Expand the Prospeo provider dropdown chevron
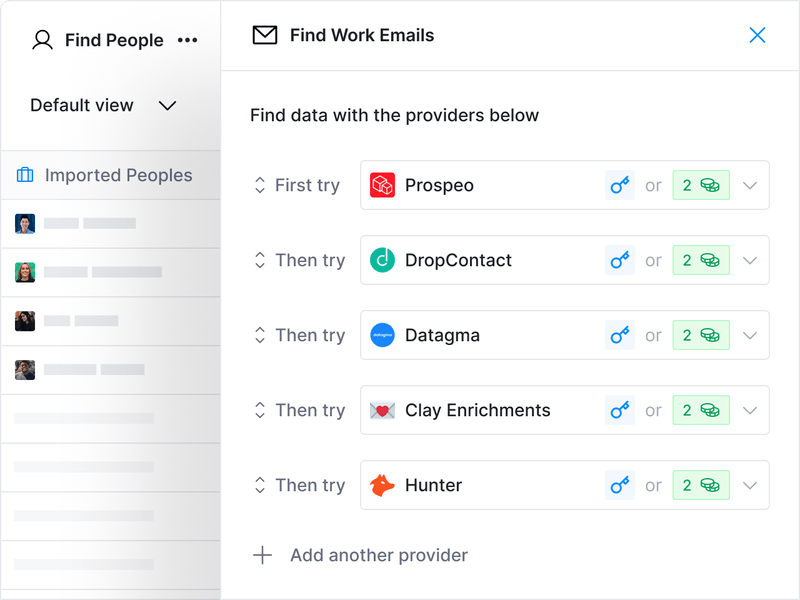The image size is (800, 600). coord(749,185)
